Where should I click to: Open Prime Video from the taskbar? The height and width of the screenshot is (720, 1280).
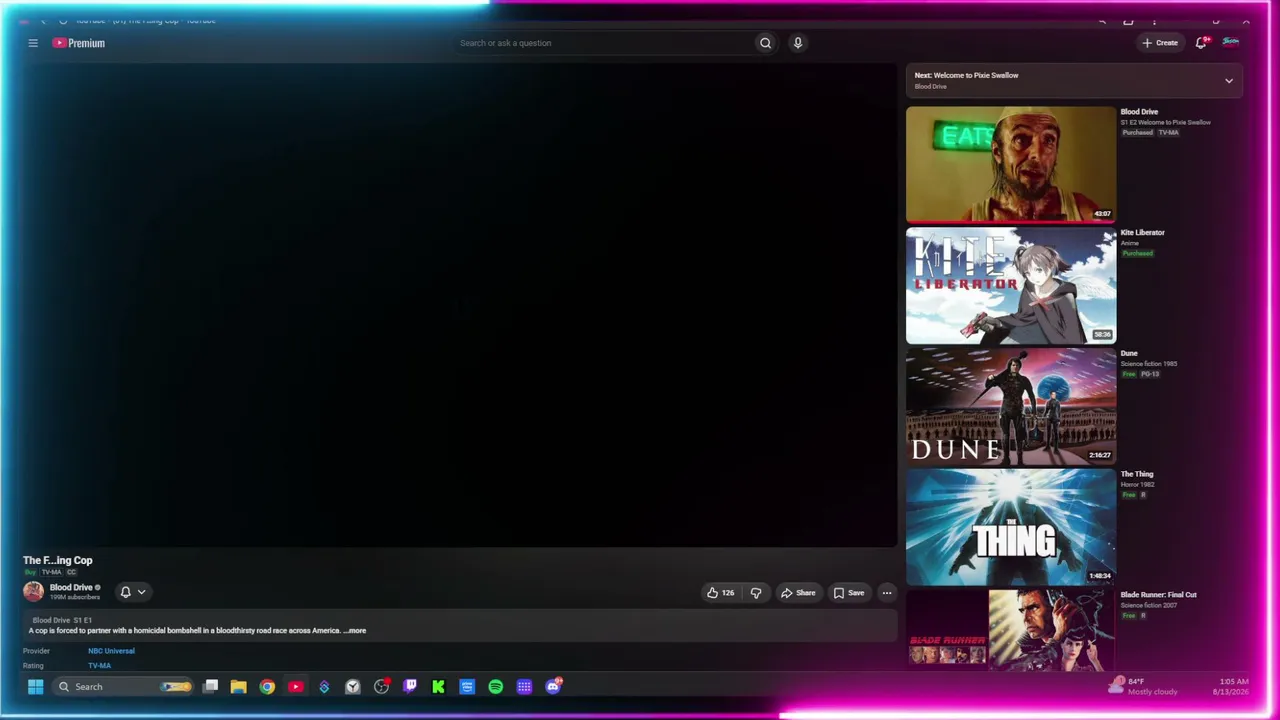pos(467,686)
